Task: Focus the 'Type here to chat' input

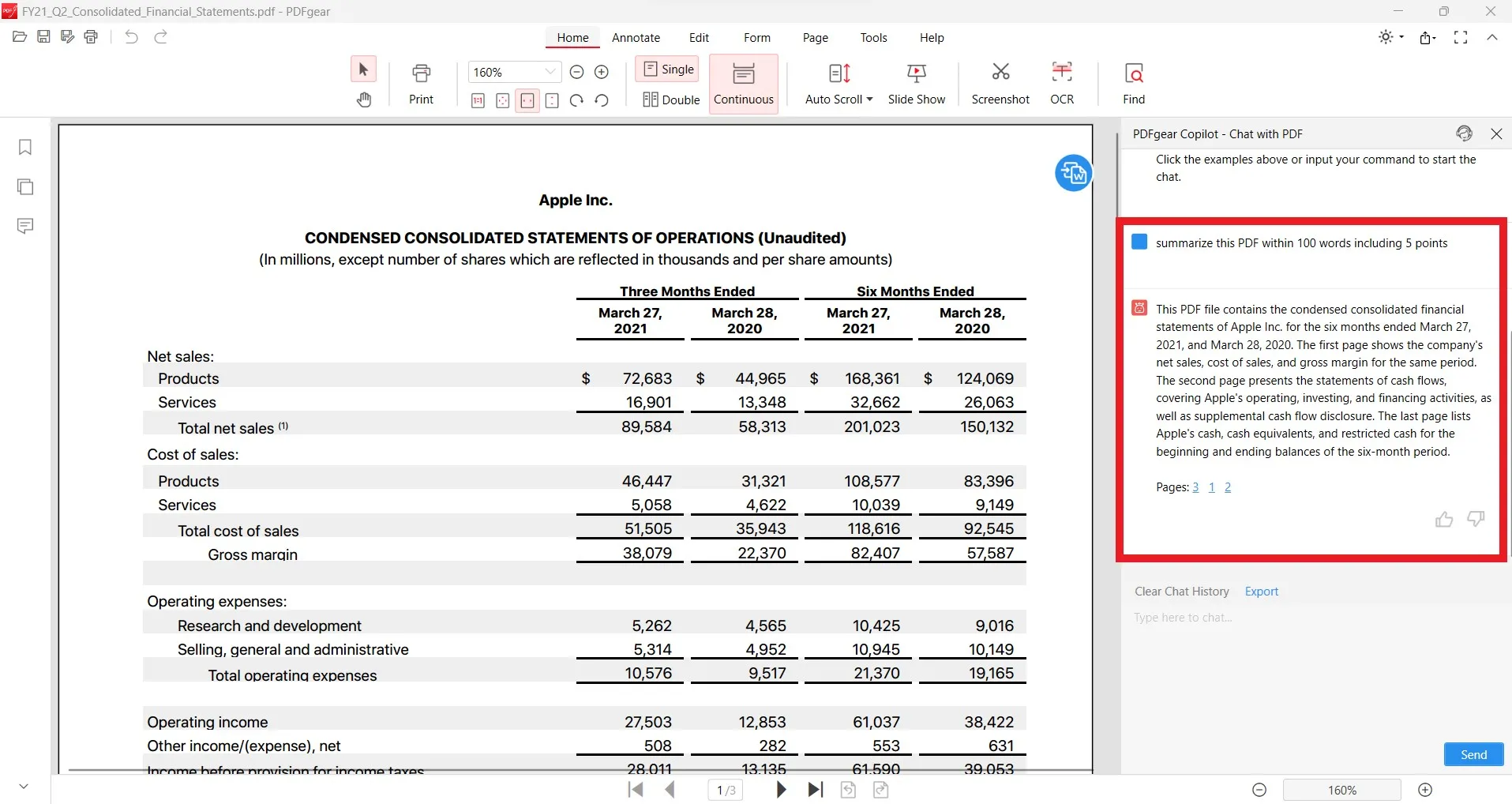Action: pyautogui.click(x=1315, y=671)
